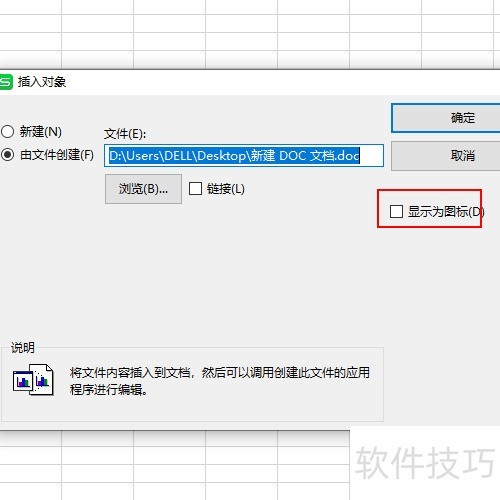Click the 显示为图标(D) label text
500x500 pixels.
446,211
